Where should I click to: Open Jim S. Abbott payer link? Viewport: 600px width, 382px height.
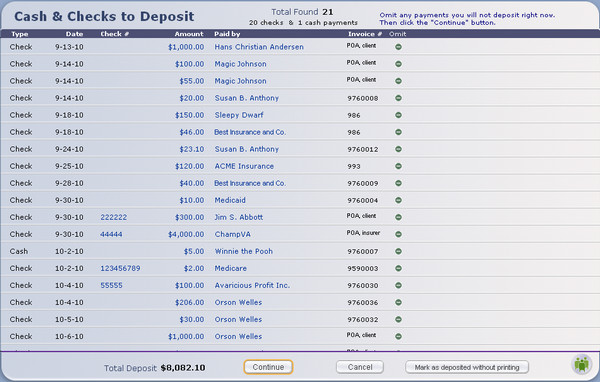pos(239,217)
